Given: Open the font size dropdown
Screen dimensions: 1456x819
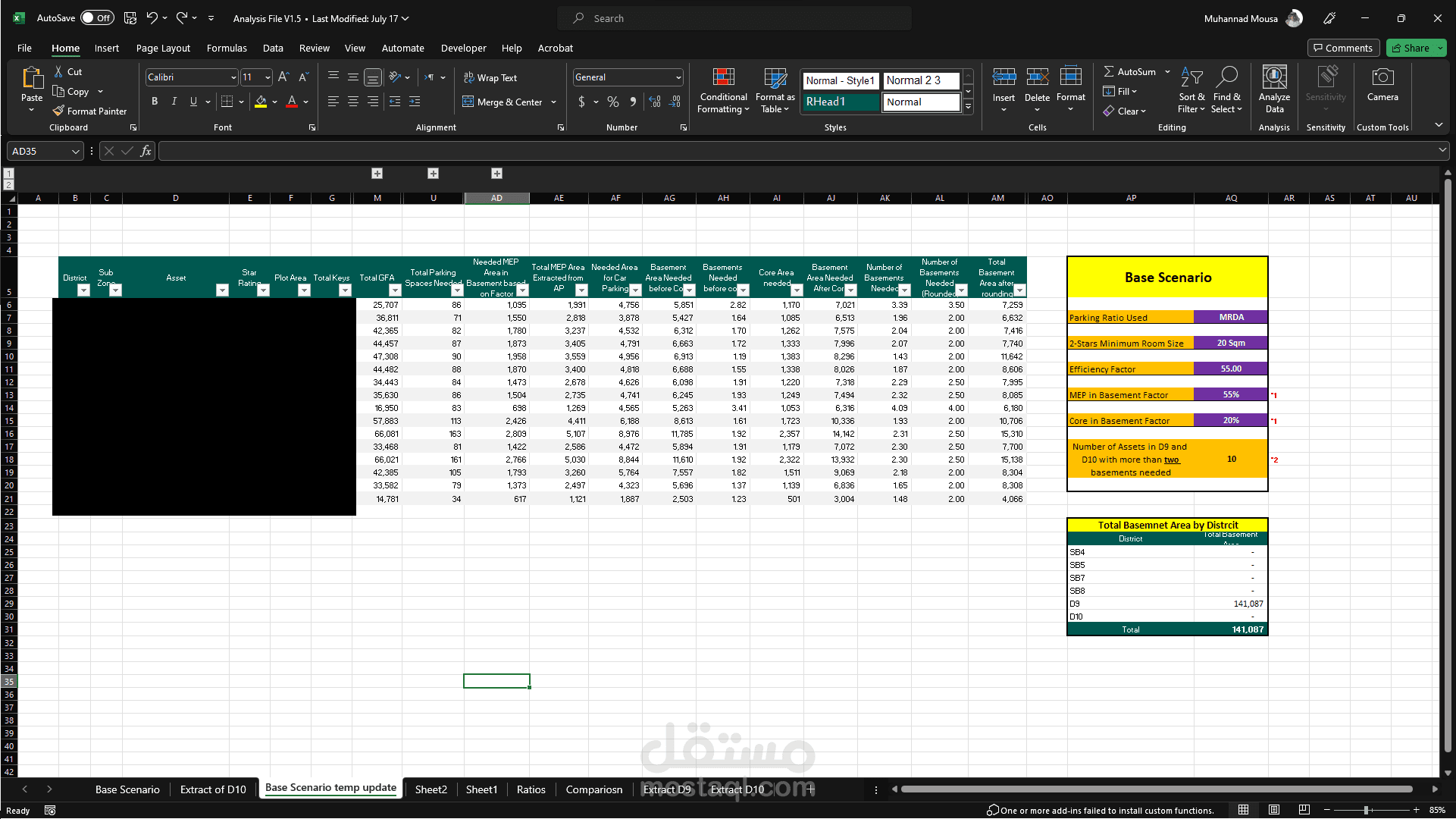Looking at the screenshot, I should point(268,77).
